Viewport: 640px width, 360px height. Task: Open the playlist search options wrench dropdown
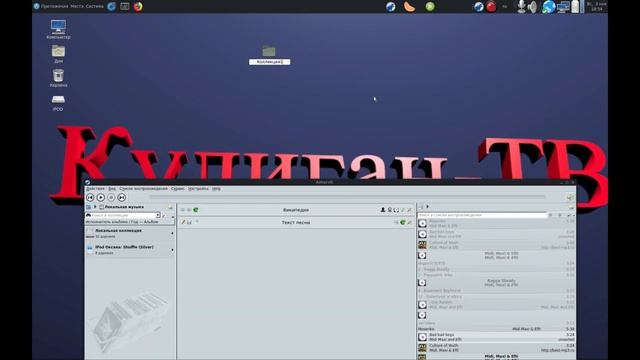570,215
